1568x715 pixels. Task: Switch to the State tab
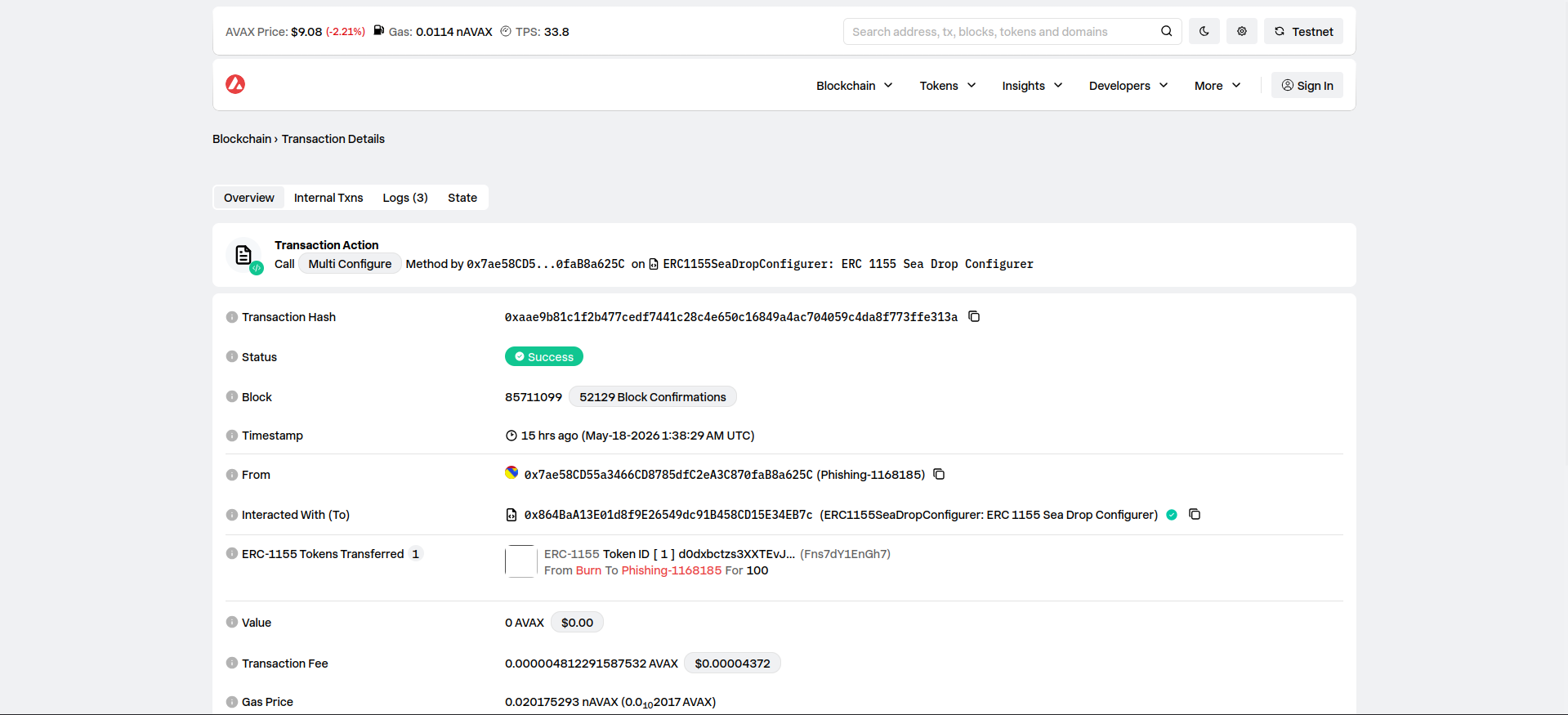(462, 198)
